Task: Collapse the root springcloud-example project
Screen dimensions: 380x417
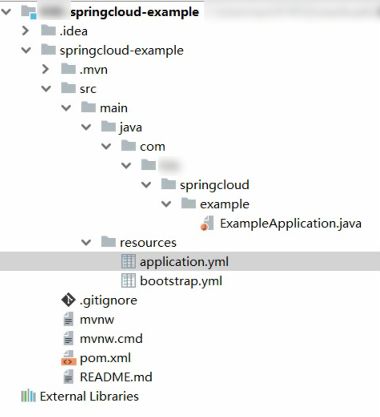Action: [6, 12]
